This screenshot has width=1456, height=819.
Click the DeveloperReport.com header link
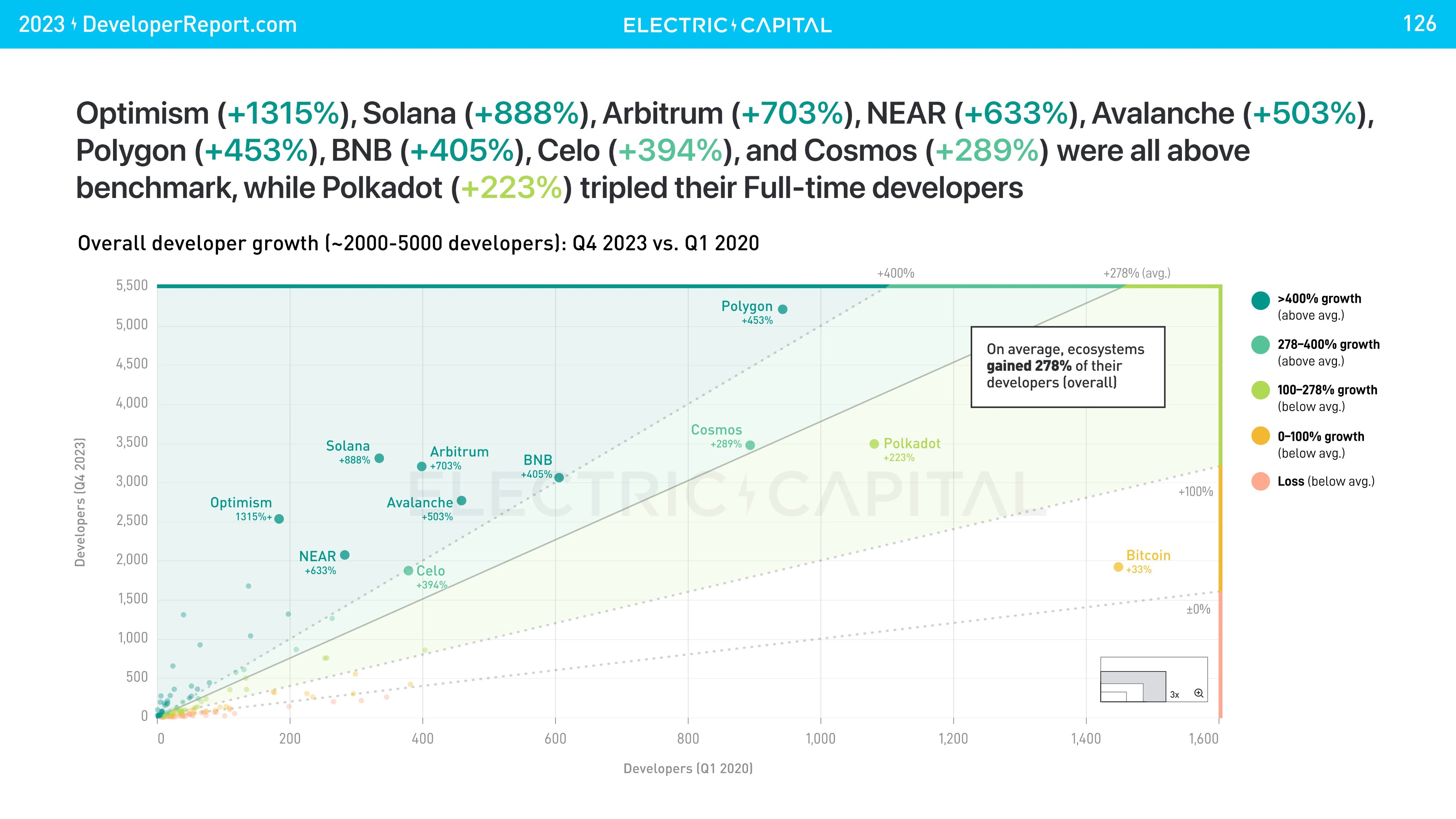[189, 24]
